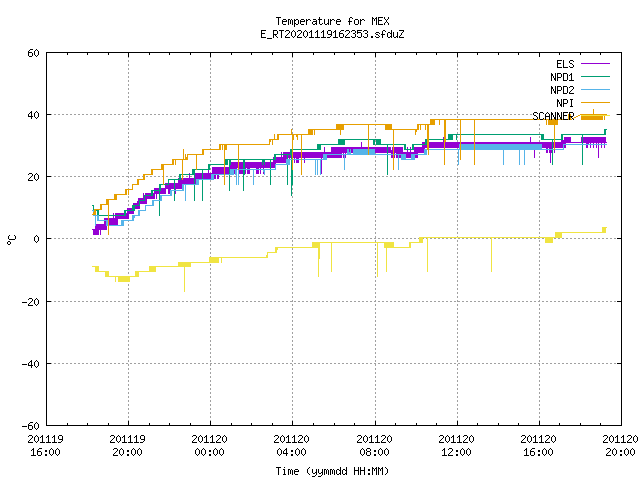Click the green NPD1 legend line sample

point(595,76)
